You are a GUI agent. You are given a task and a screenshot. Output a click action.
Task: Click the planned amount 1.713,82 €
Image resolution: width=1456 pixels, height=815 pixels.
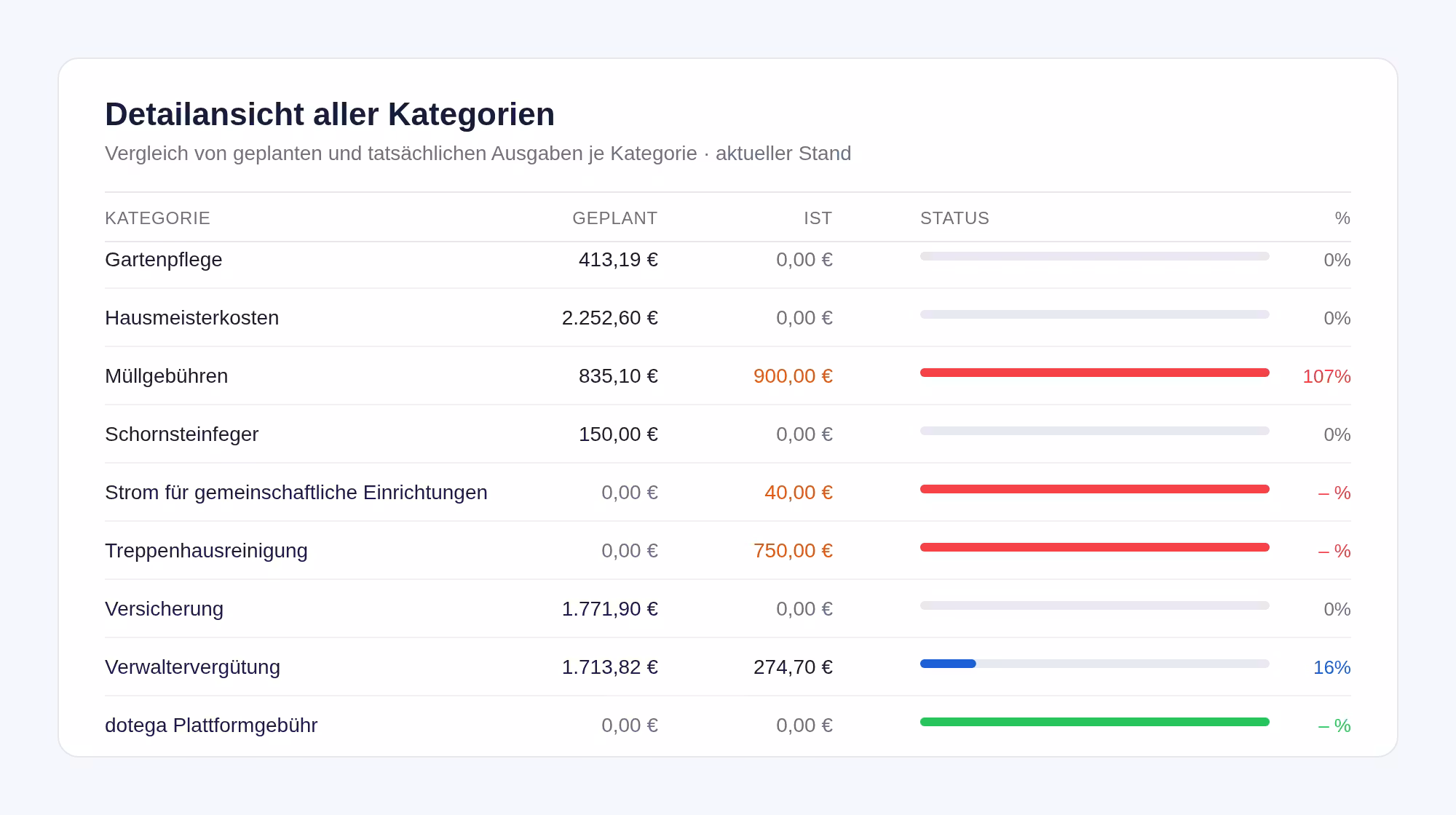point(610,667)
